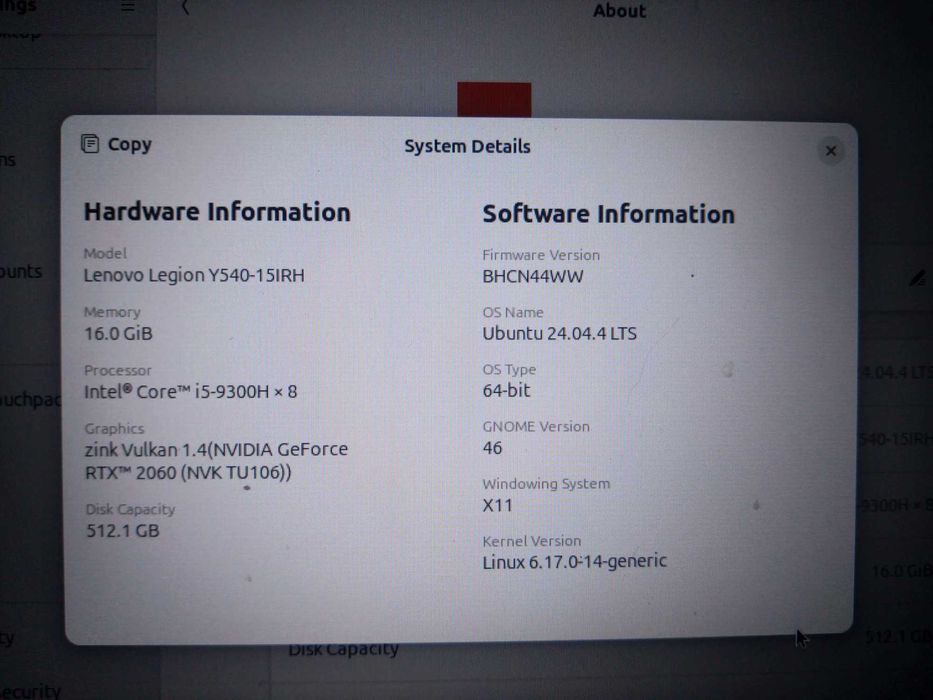Select the firmware version BHCN44WW

(533, 277)
